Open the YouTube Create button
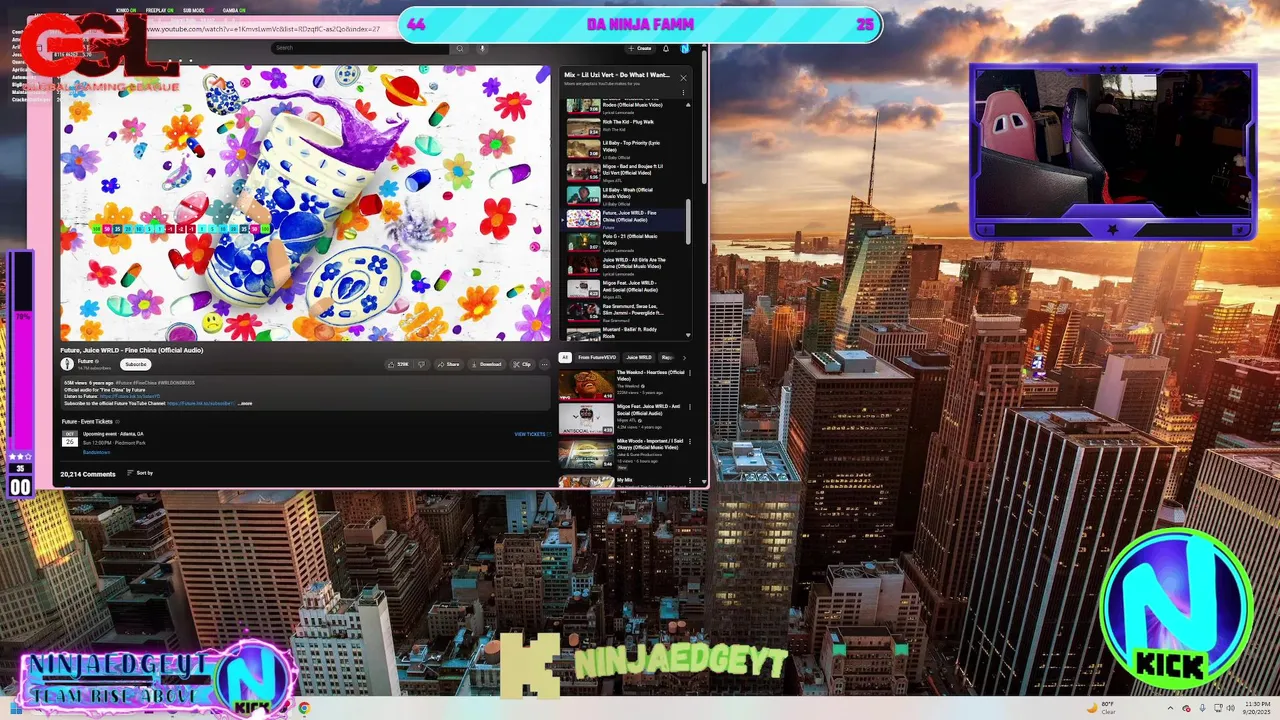 point(640,48)
